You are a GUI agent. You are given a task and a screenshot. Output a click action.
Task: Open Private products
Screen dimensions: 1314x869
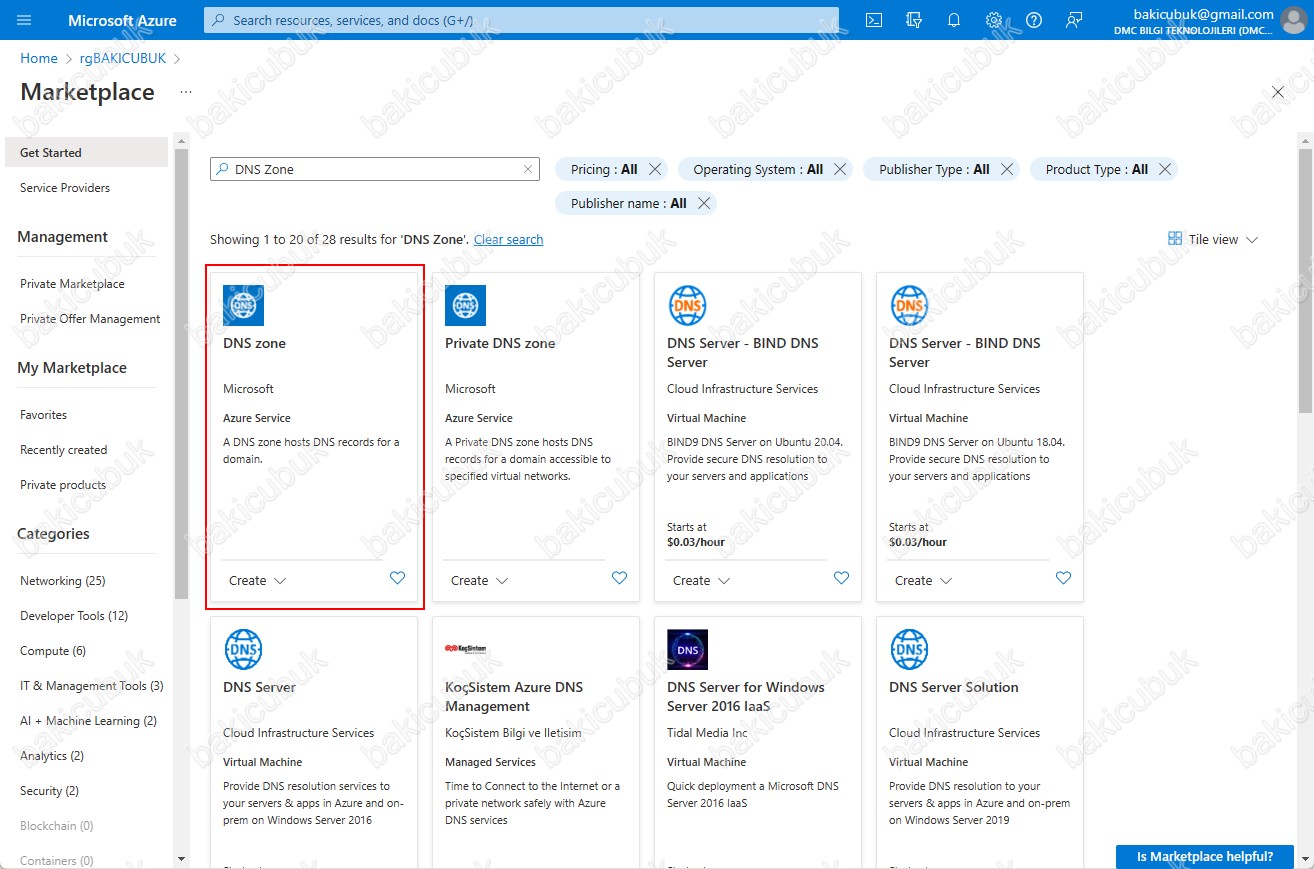[63, 485]
